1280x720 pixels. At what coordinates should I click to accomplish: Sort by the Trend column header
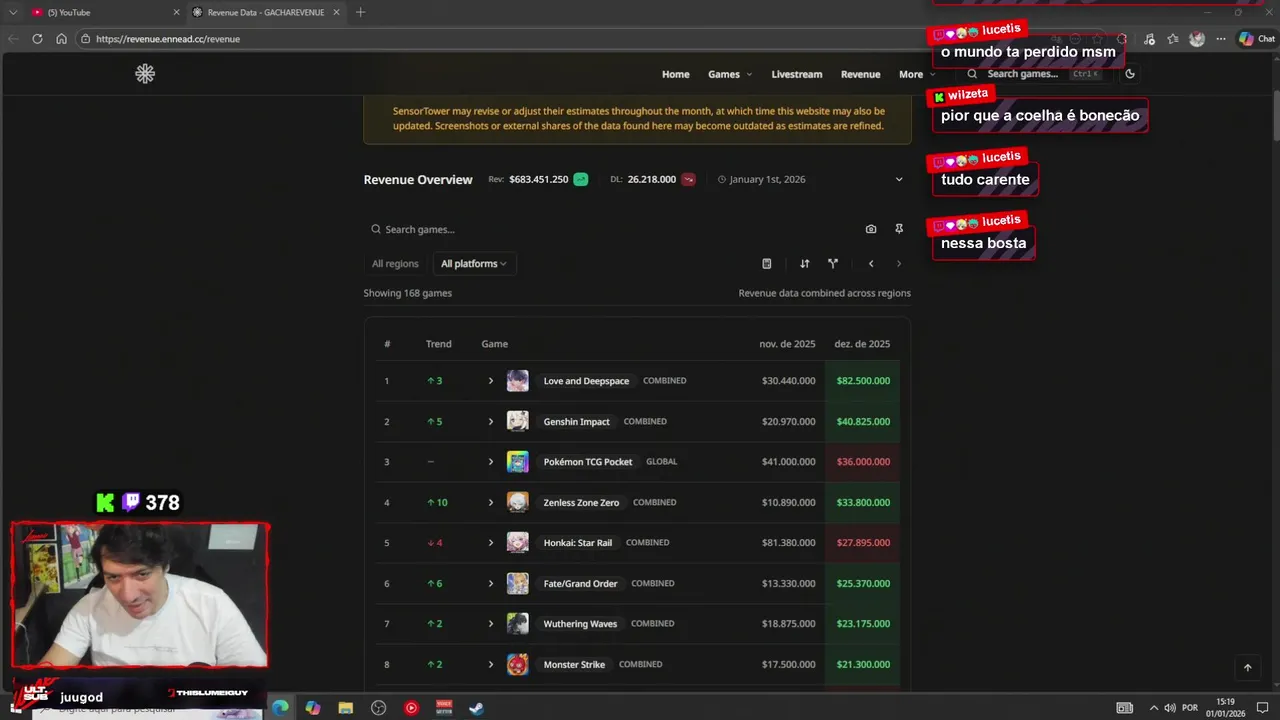click(438, 344)
